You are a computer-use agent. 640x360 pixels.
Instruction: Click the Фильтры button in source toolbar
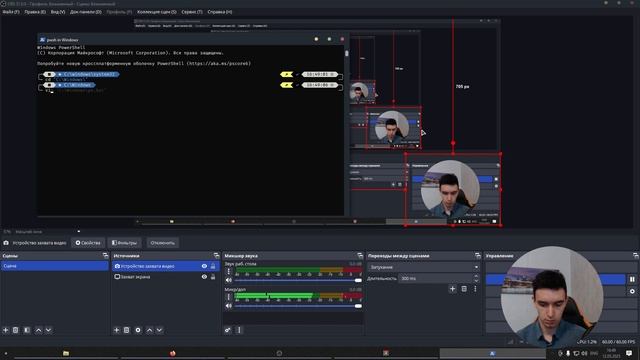click(124, 243)
